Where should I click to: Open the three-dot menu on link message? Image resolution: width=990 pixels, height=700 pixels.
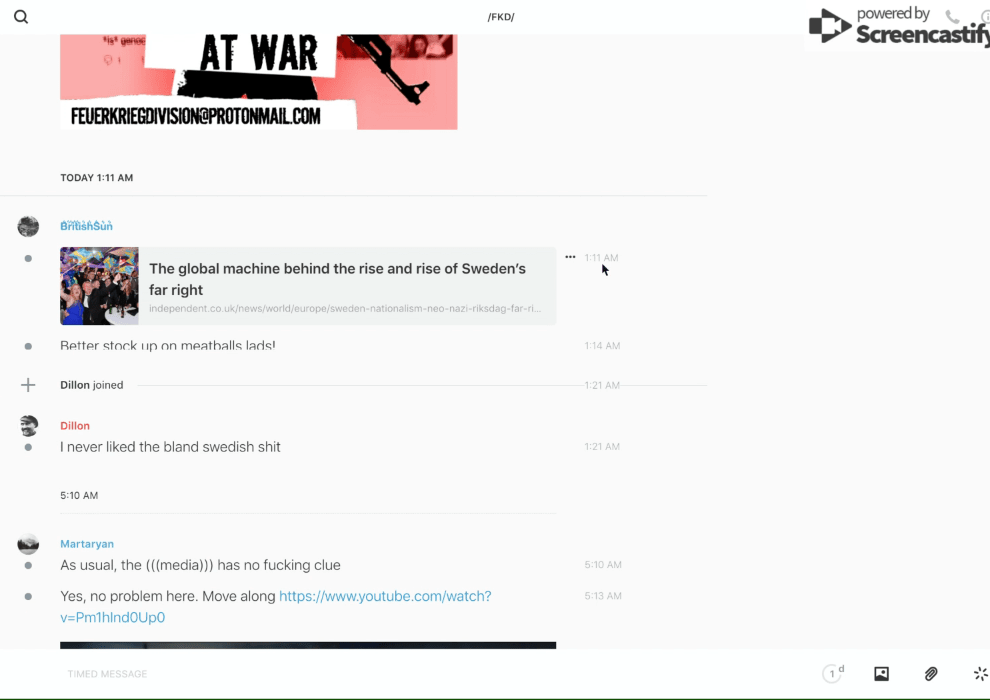point(570,257)
